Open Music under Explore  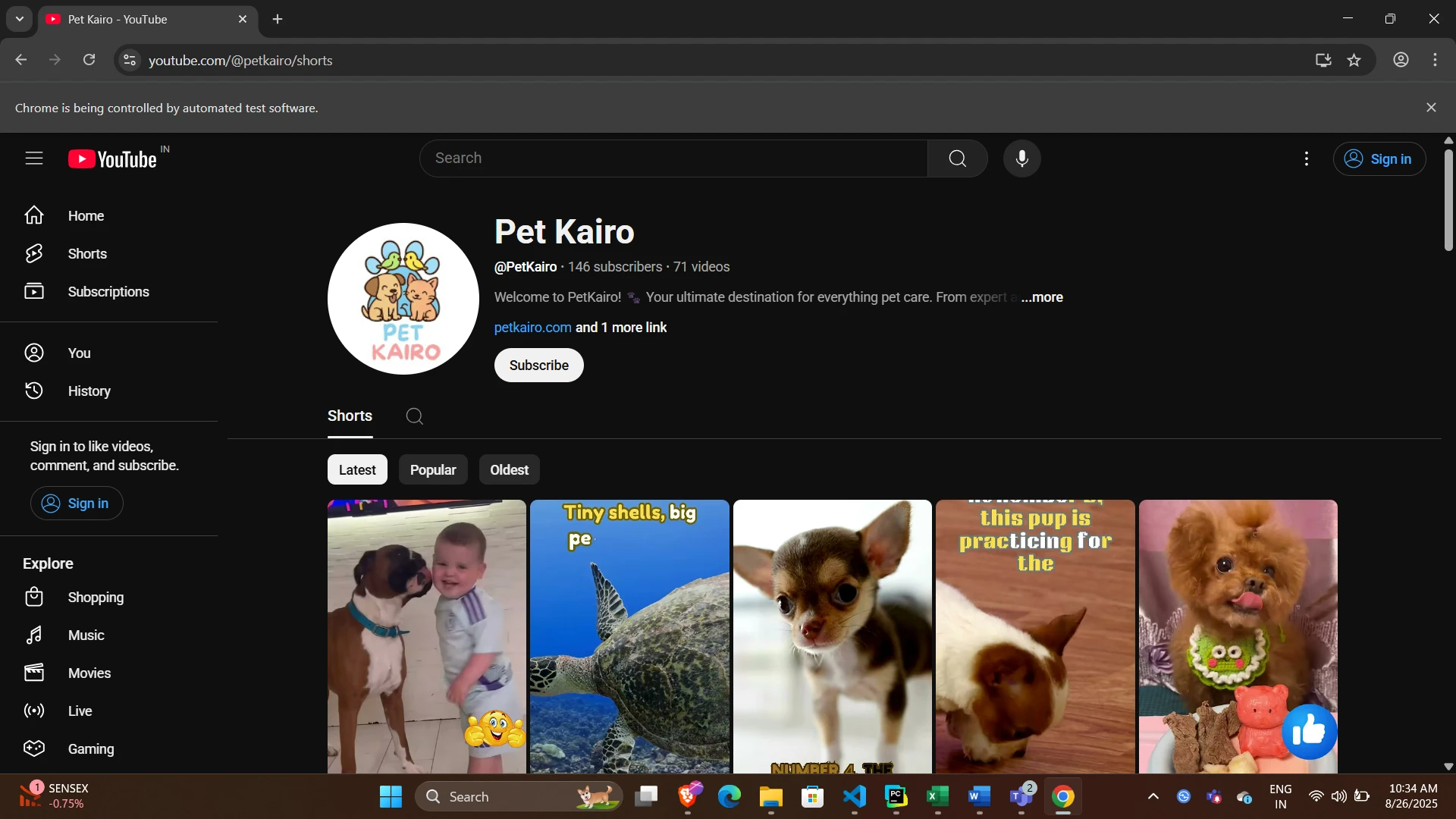[x=108, y=635]
